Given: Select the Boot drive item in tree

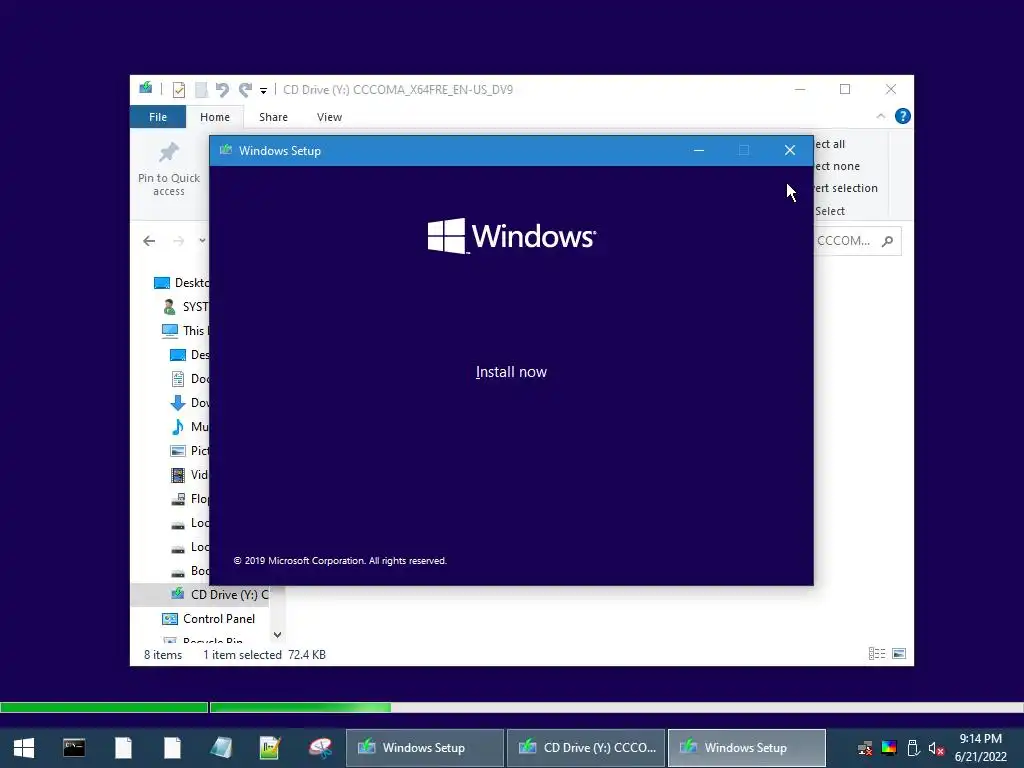Looking at the screenshot, I should click(x=189, y=571).
